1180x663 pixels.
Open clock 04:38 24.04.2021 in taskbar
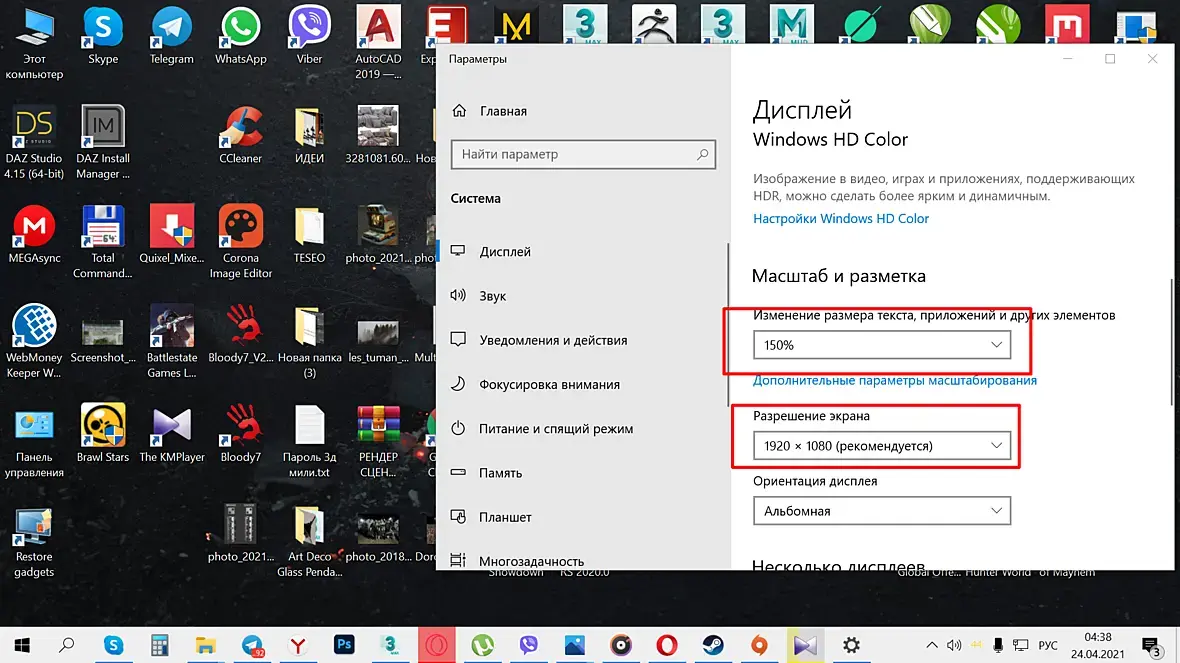[x=1097, y=645]
